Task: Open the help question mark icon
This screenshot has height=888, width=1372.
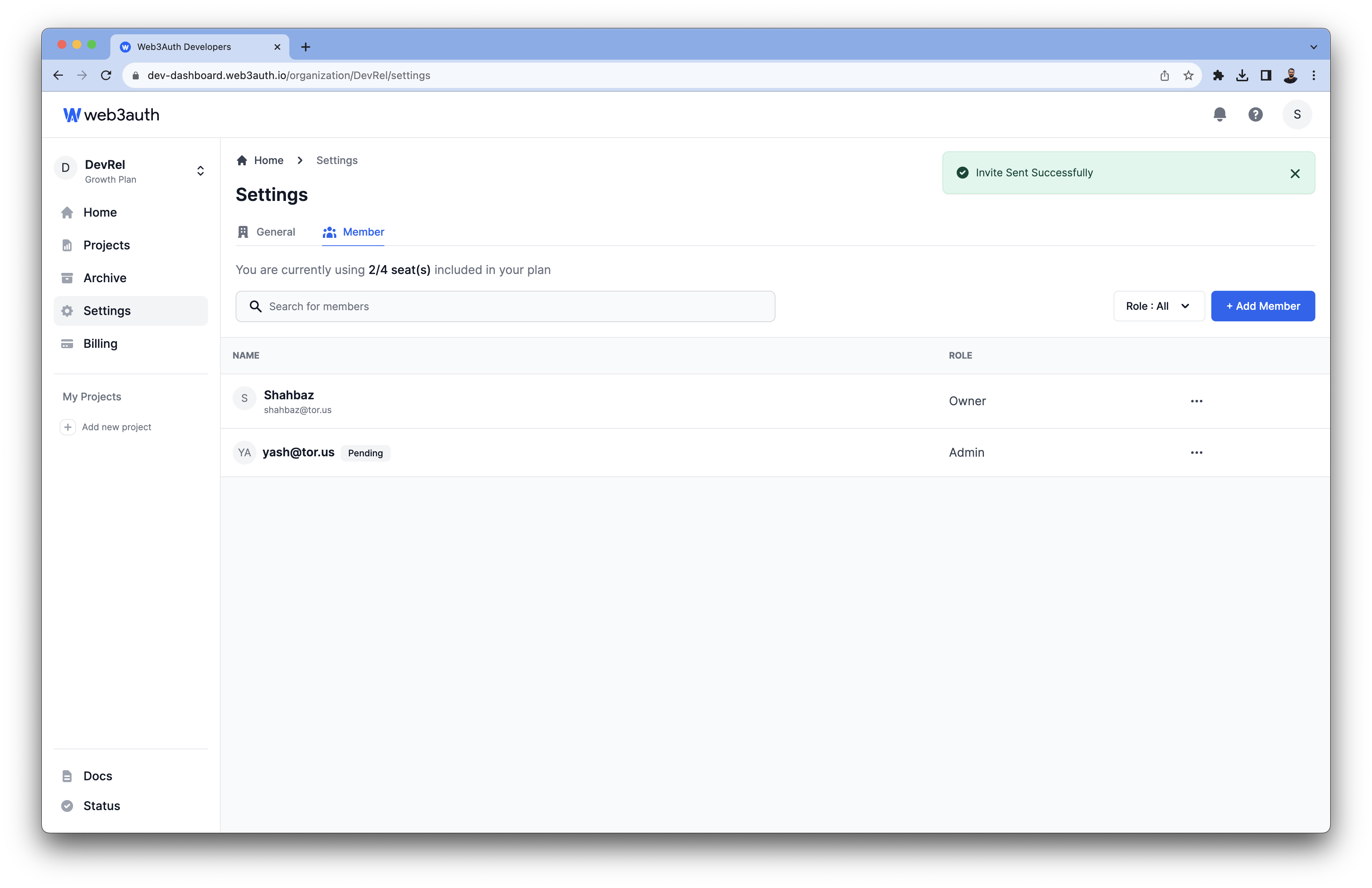Action: pyautogui.click(x=1255, y=114)
